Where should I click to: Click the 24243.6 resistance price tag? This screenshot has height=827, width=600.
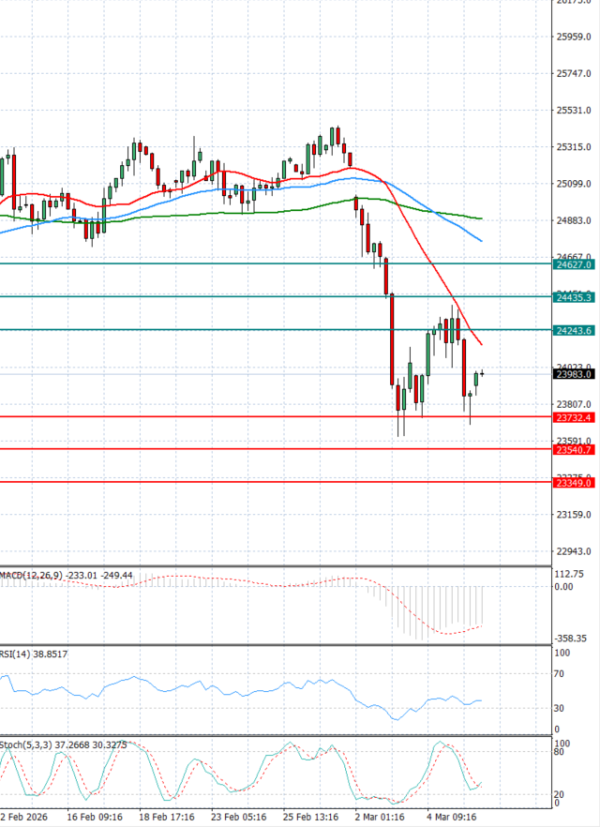point(575,331)
